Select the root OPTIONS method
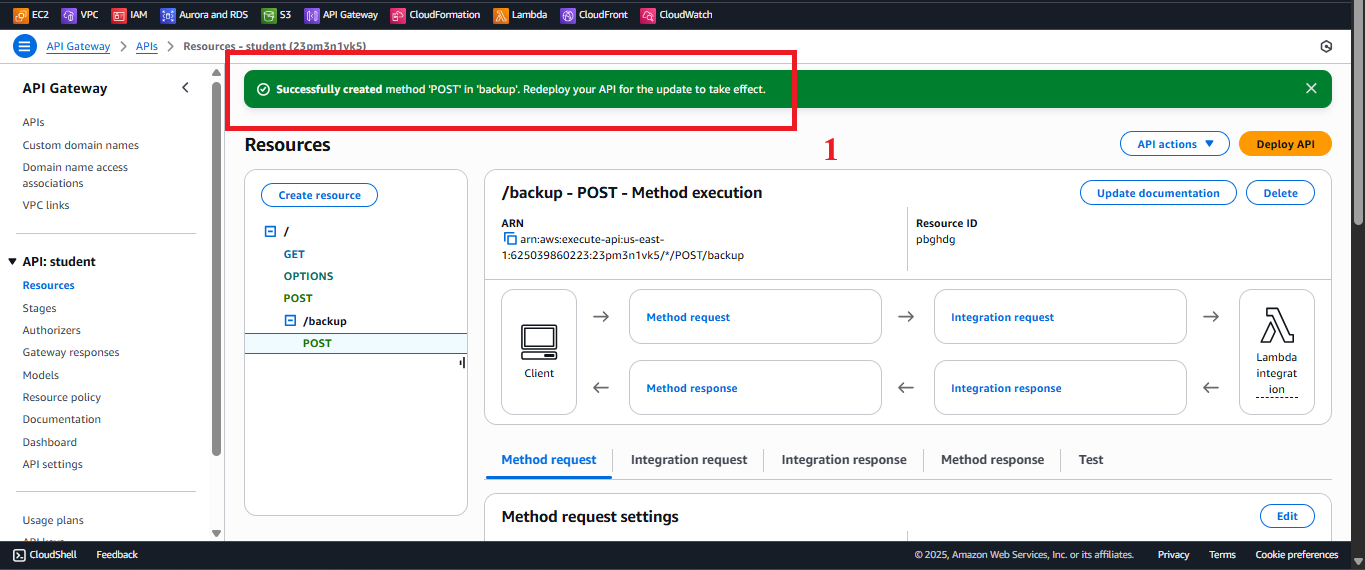This screenshot has height=570, width=1365. [308, 276]
